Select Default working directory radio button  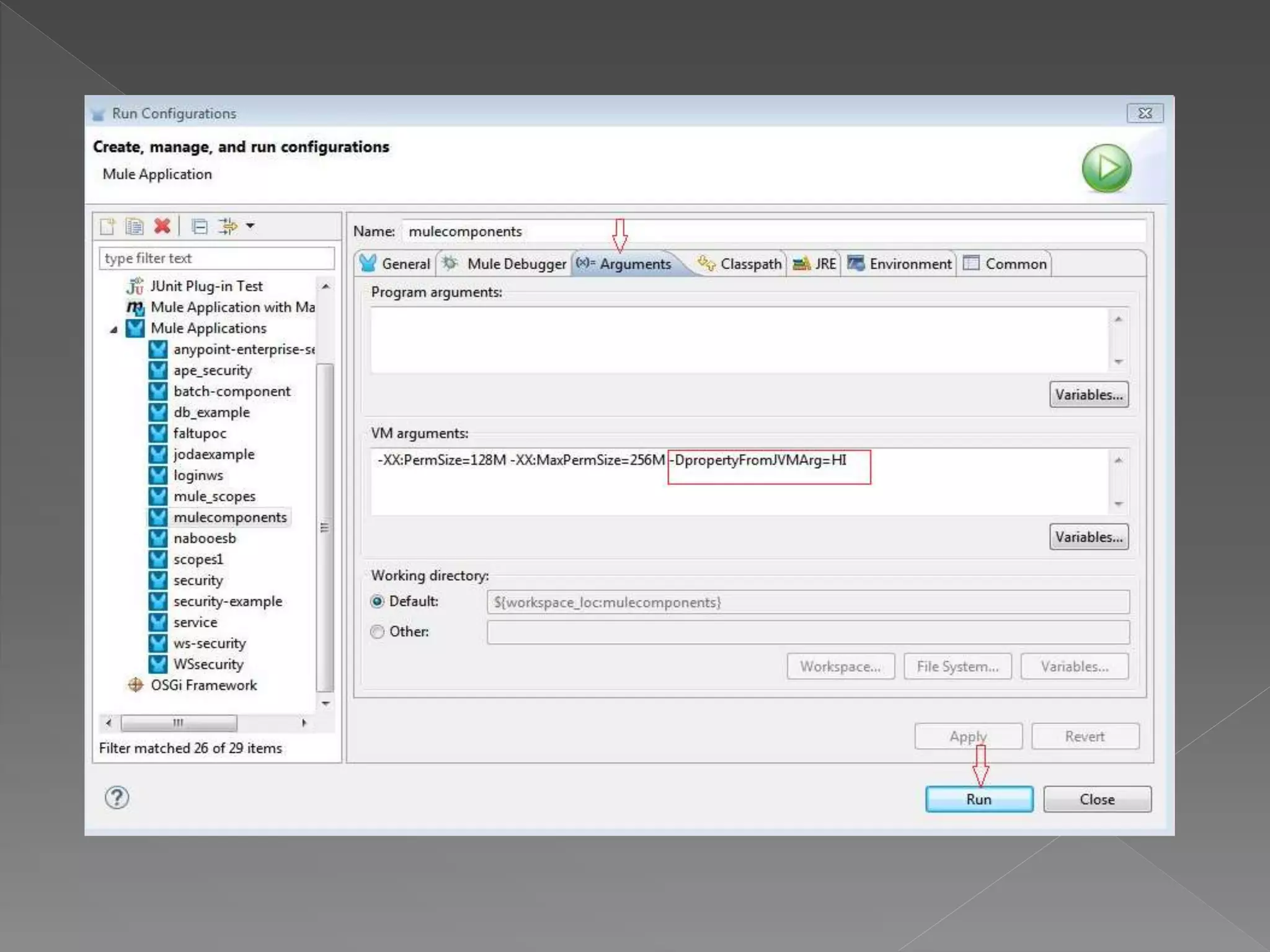click(377, 601)
